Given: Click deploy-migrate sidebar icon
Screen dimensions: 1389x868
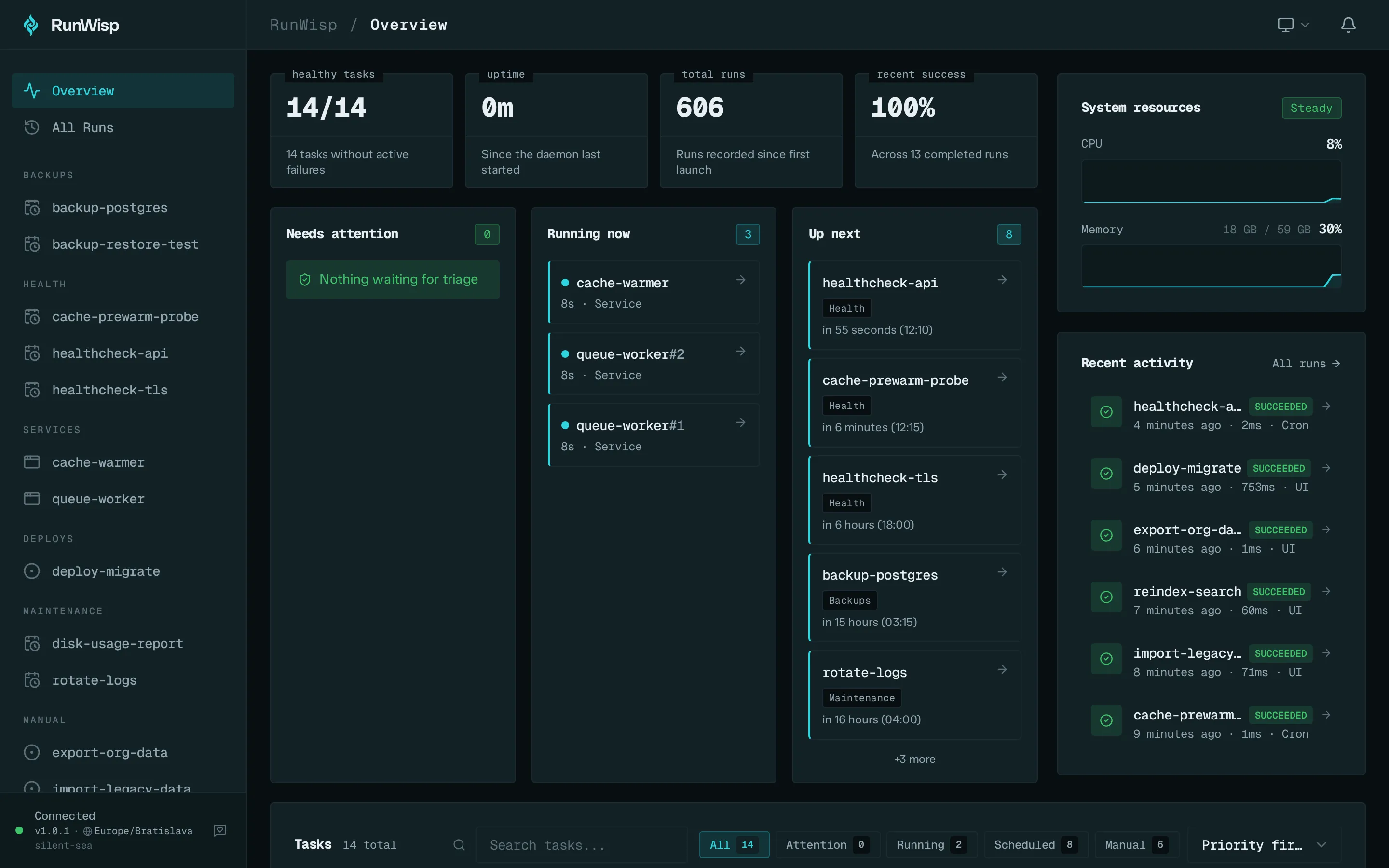Looking at the screenshot, I should 32,570.
